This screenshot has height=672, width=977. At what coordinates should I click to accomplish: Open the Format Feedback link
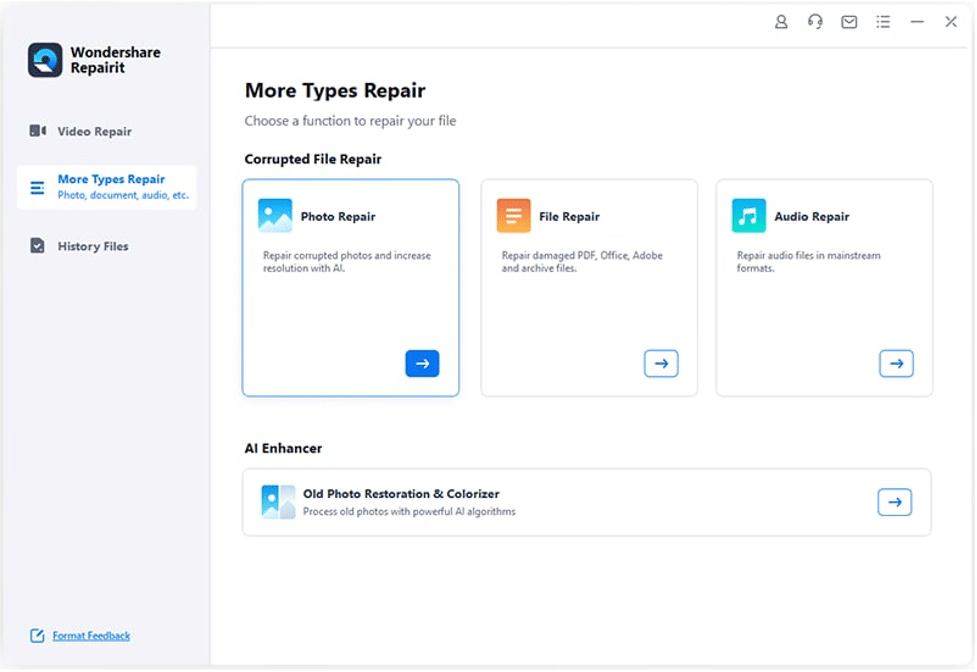tap(91, 636)
